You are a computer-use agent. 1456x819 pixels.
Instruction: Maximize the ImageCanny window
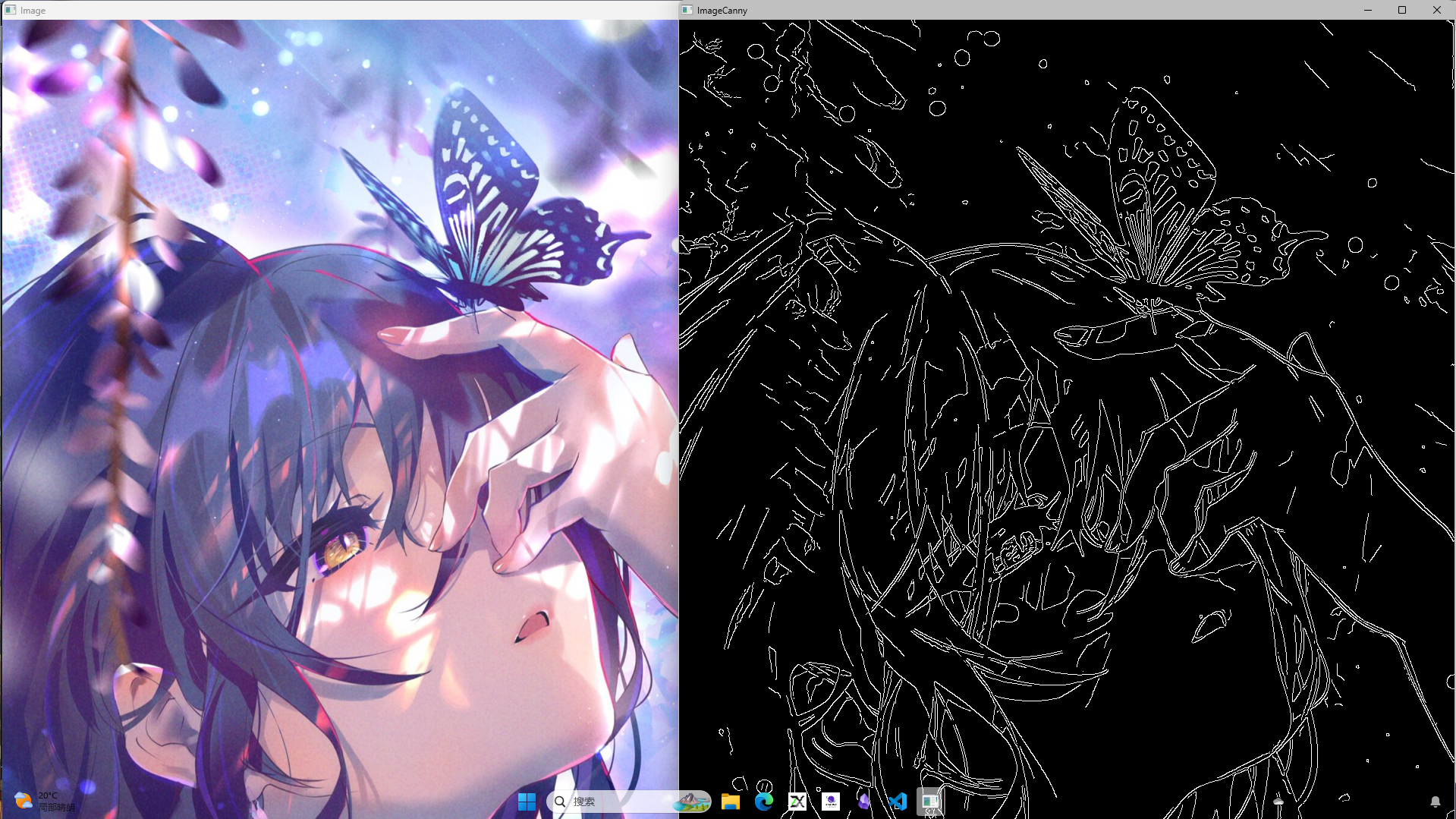coord(1402,10)
